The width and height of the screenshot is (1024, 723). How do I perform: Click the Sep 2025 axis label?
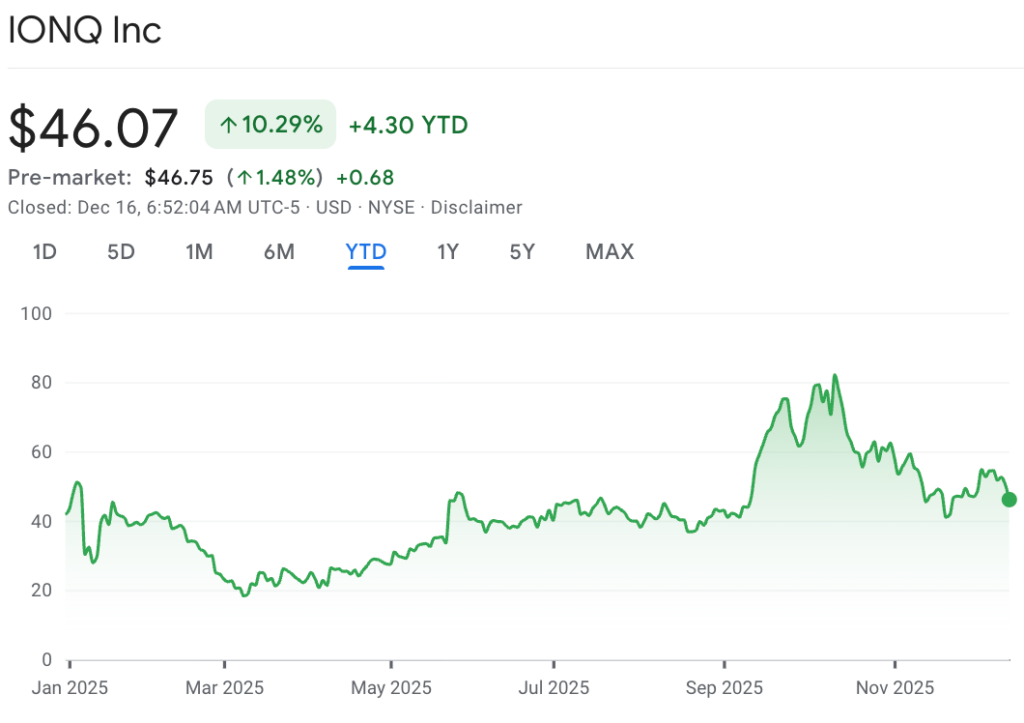tap(725, 688)
